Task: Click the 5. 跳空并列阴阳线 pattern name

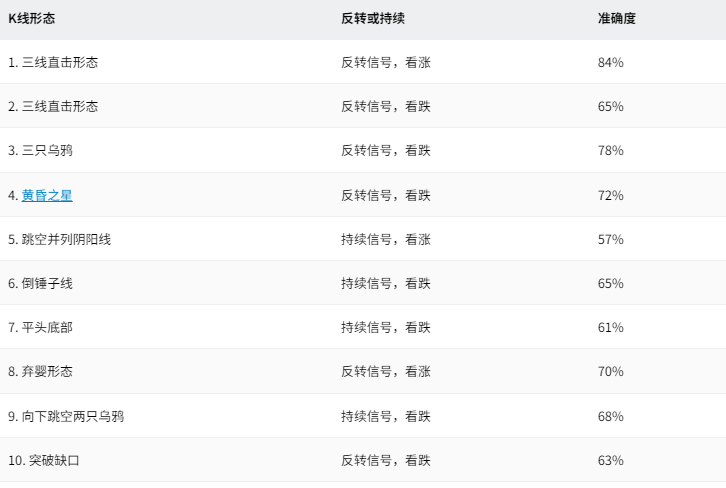Action: tap(59, 239)
